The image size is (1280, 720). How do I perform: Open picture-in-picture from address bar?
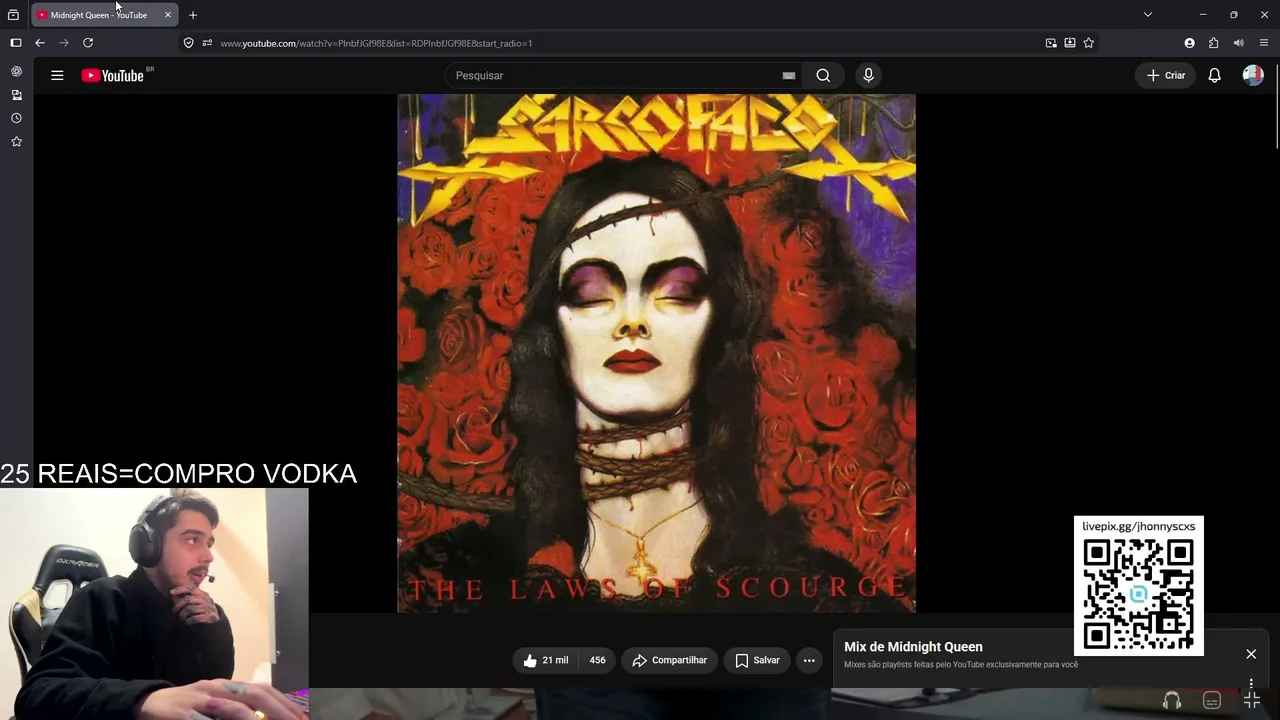click(x=1051, y=43)
